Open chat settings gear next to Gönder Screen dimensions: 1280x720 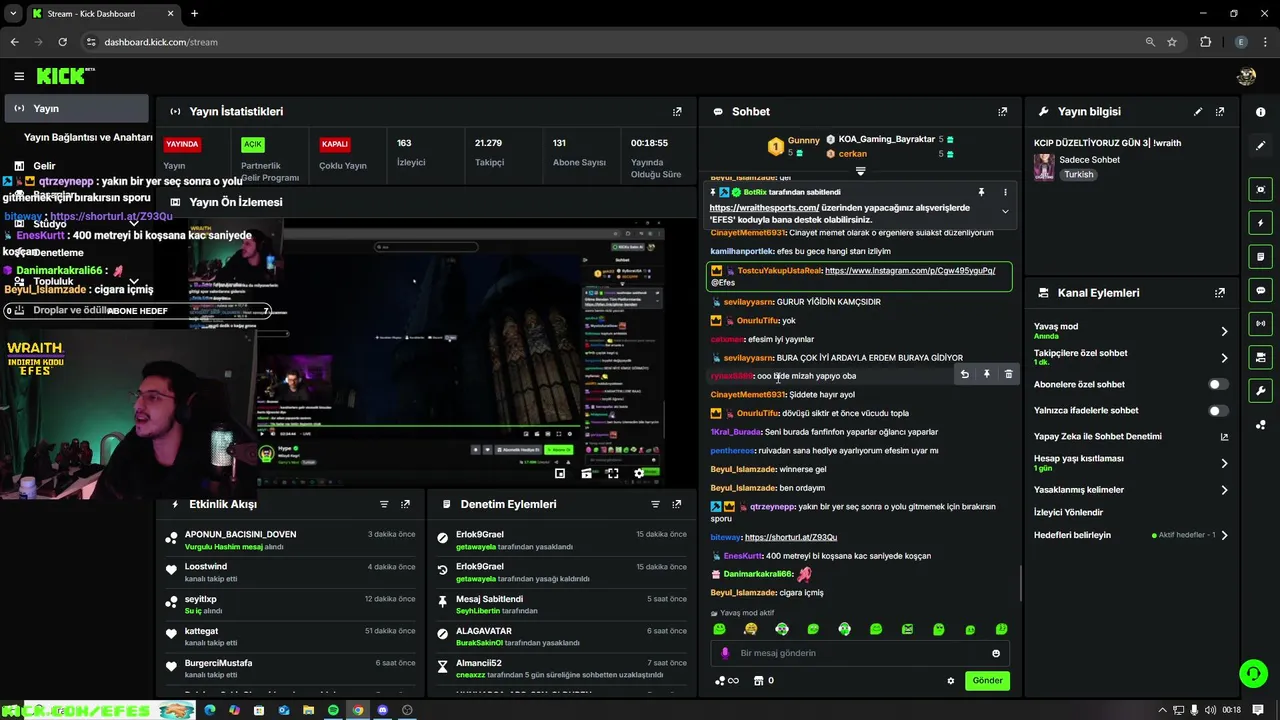951,681
